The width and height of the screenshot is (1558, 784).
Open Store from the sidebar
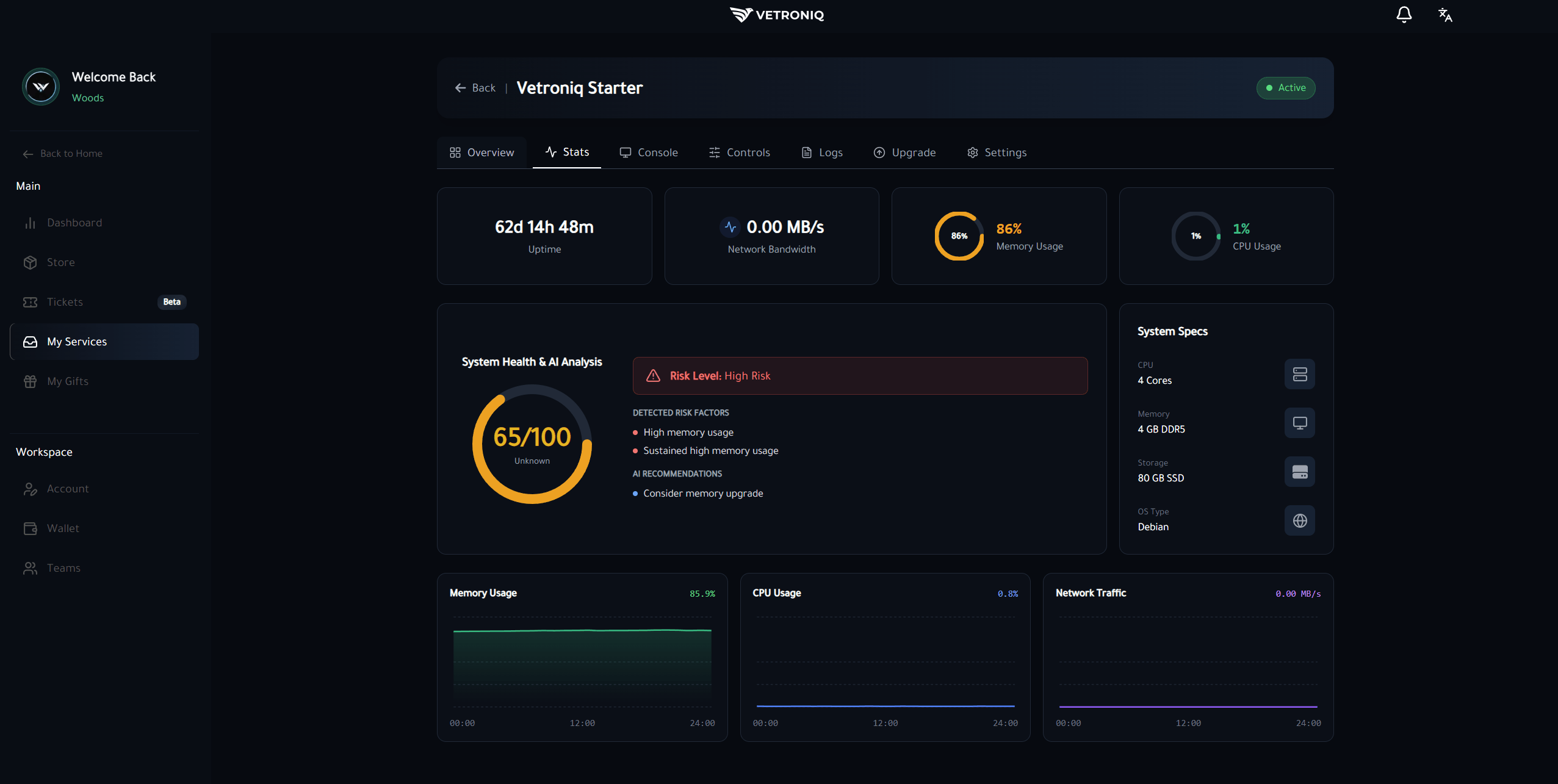click(104, 262)
